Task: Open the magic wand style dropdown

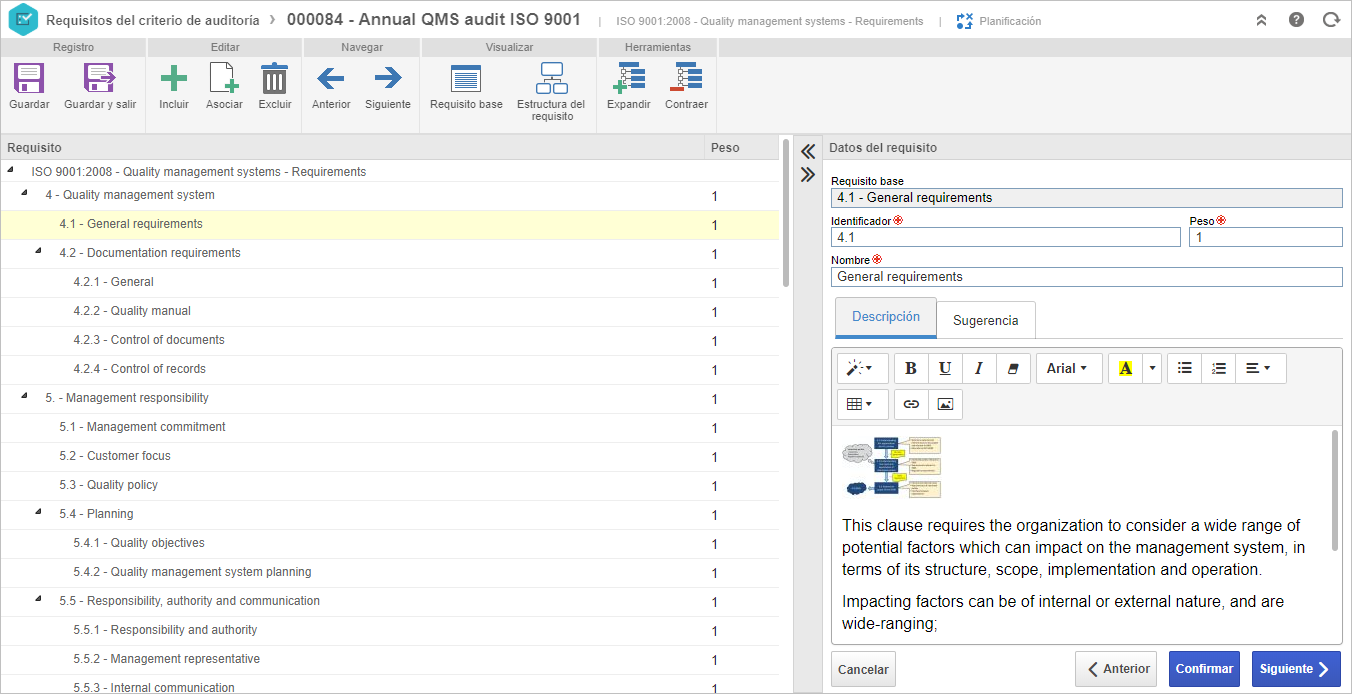Action: point(862,368)
